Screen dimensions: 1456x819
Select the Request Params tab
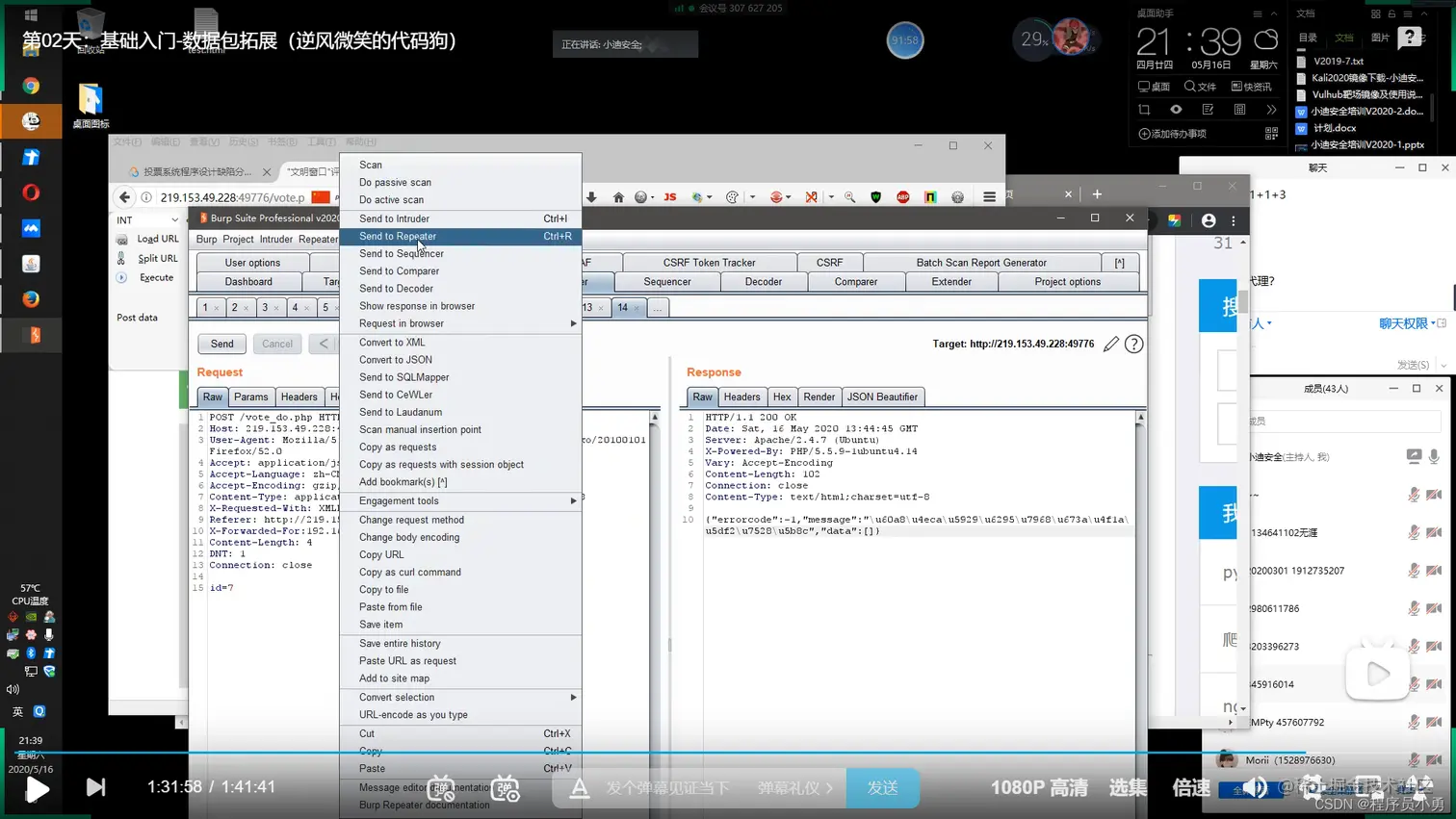pos(250,397)
